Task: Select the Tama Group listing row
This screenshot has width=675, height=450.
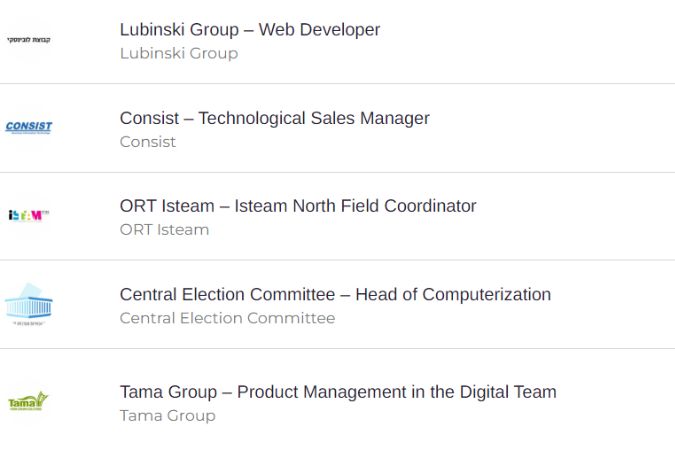Action: 610,402
